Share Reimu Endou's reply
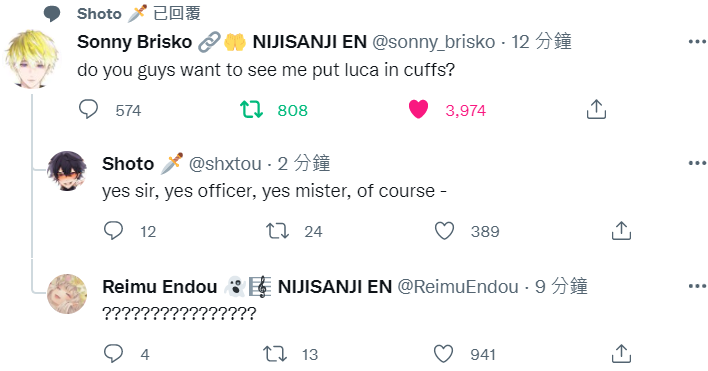 [x=621, y=353]
